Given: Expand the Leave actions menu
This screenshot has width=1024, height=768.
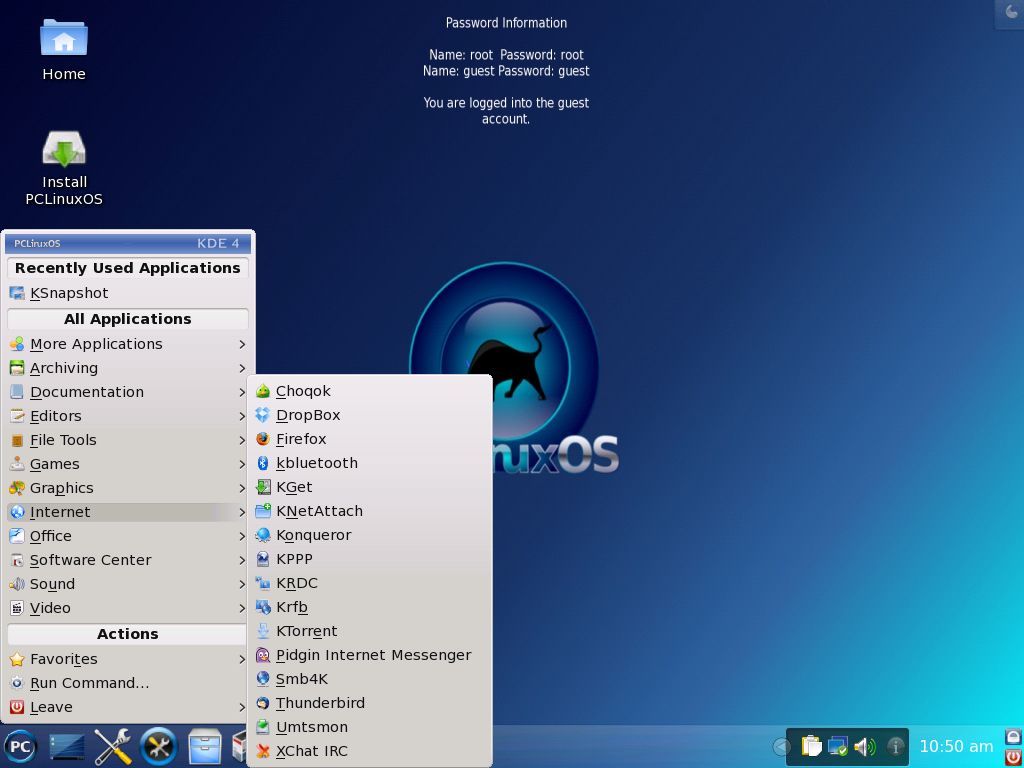Looking at the screenshot, I should (50, 707).
